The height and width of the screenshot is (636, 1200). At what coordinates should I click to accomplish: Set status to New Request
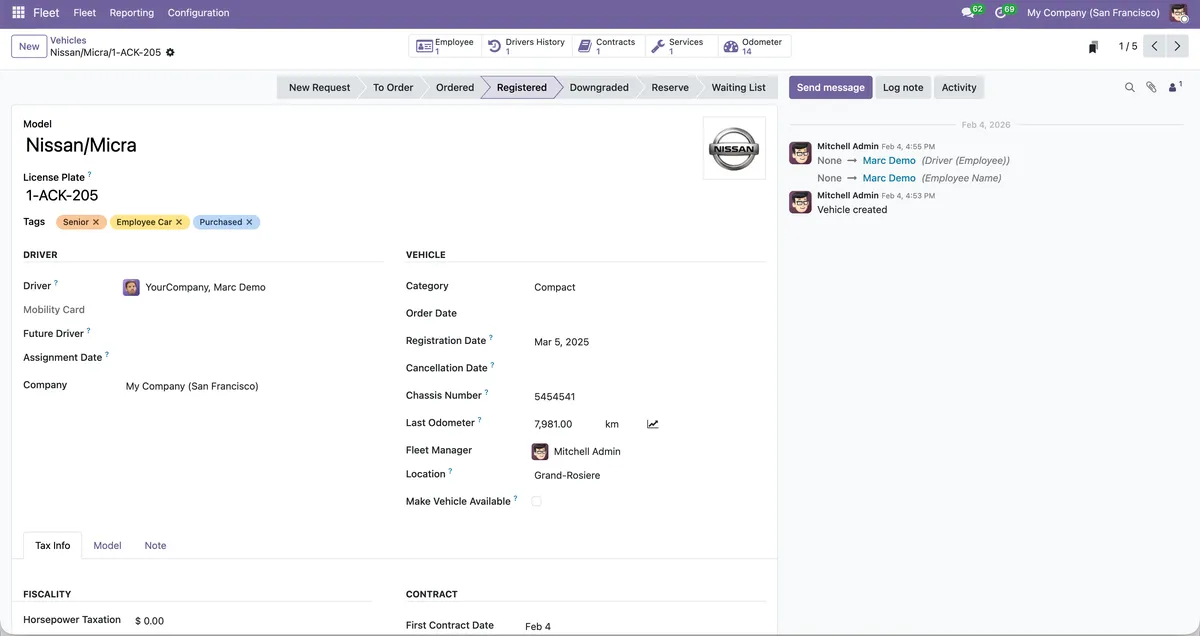click(x=319, y=87)
